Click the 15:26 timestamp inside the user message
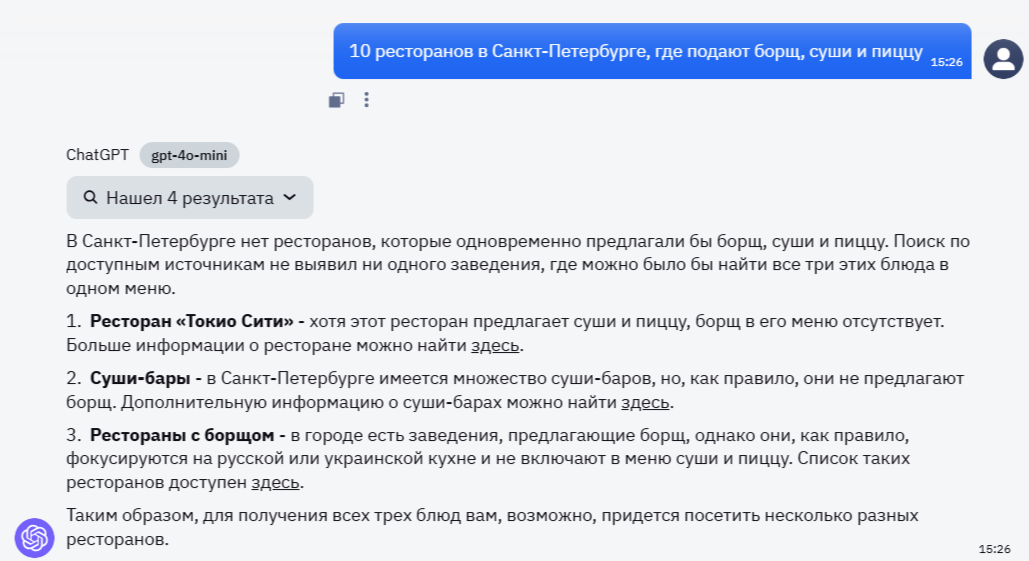1029x561 pixels. (x=946, y=62)
